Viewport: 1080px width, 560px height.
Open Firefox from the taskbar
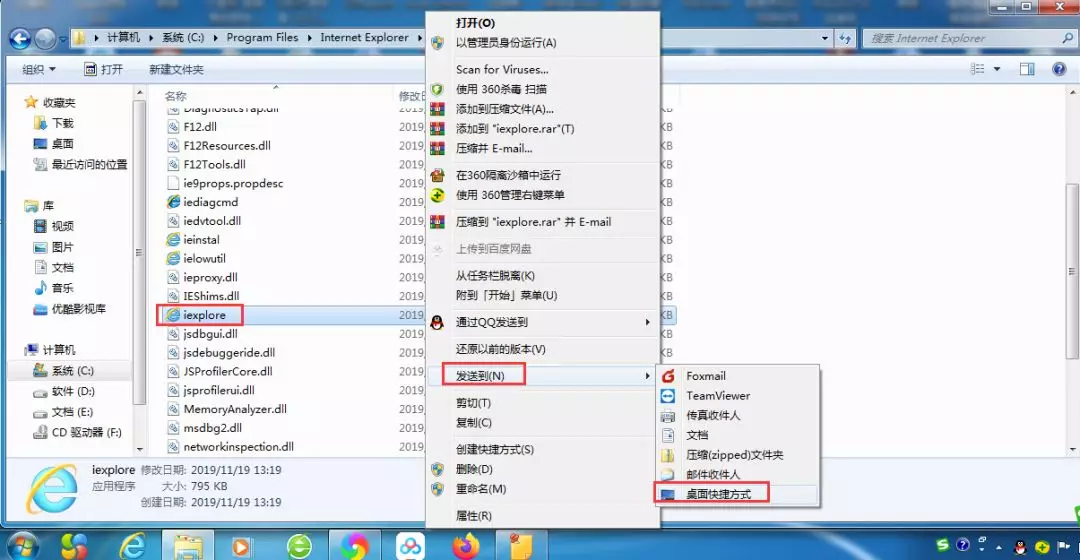[466, 546]
